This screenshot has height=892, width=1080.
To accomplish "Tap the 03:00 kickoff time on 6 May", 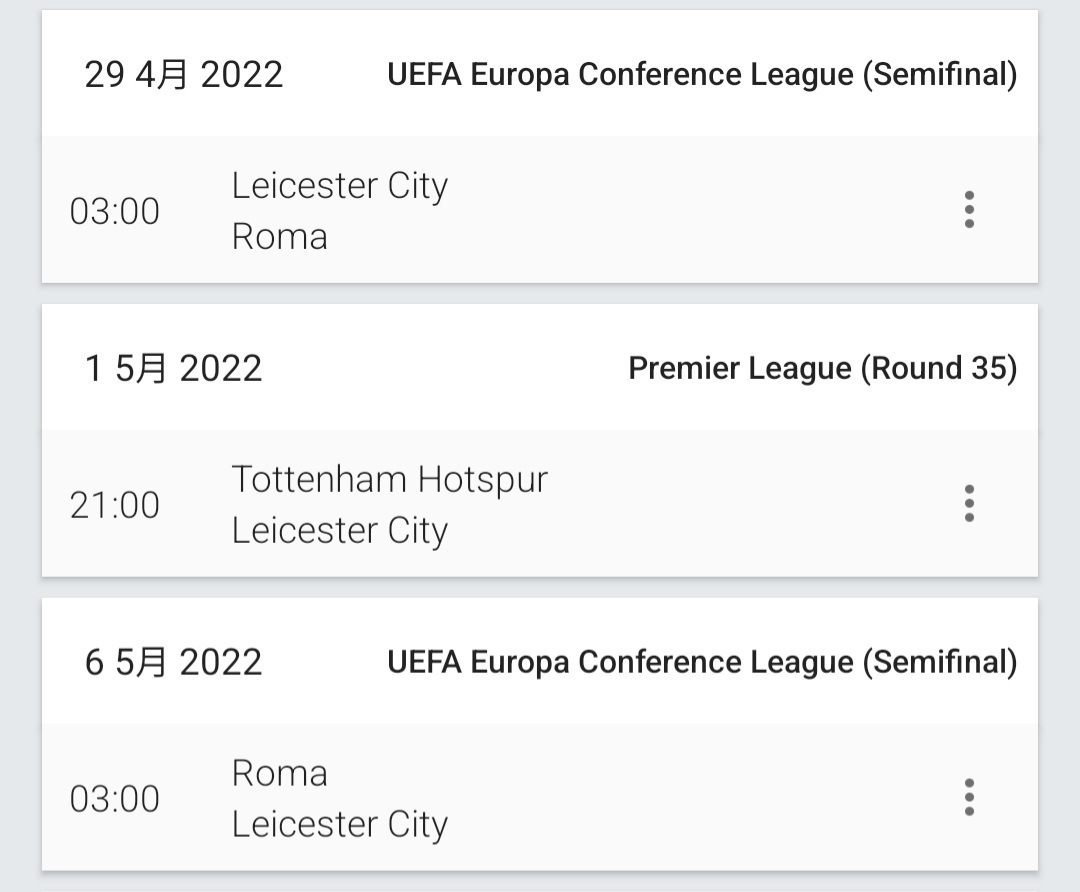I will [114, 800].
